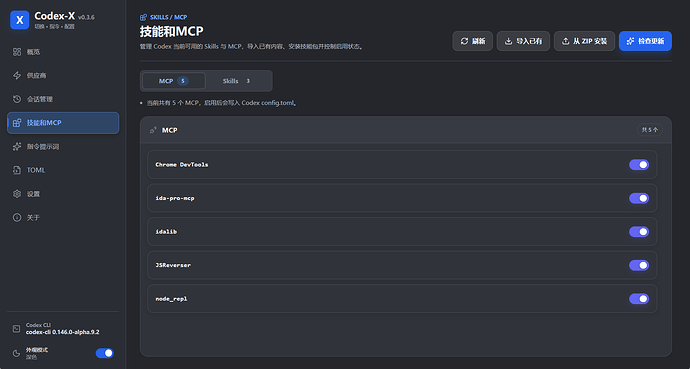Click the 关于 info icon

click(x=17, y=218)
